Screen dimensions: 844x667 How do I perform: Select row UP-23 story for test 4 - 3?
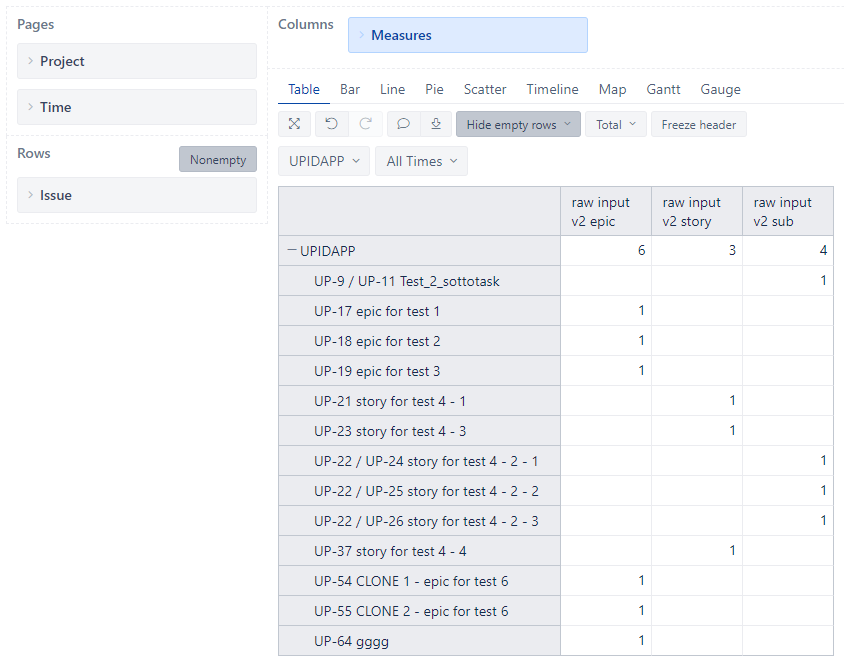(x=419, y=431)
